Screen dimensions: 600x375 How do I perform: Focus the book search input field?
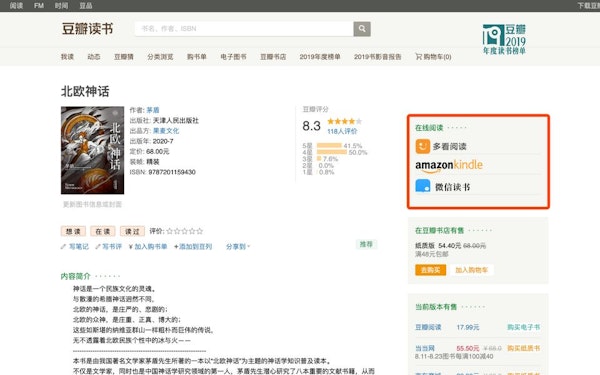tap(244, 29)
